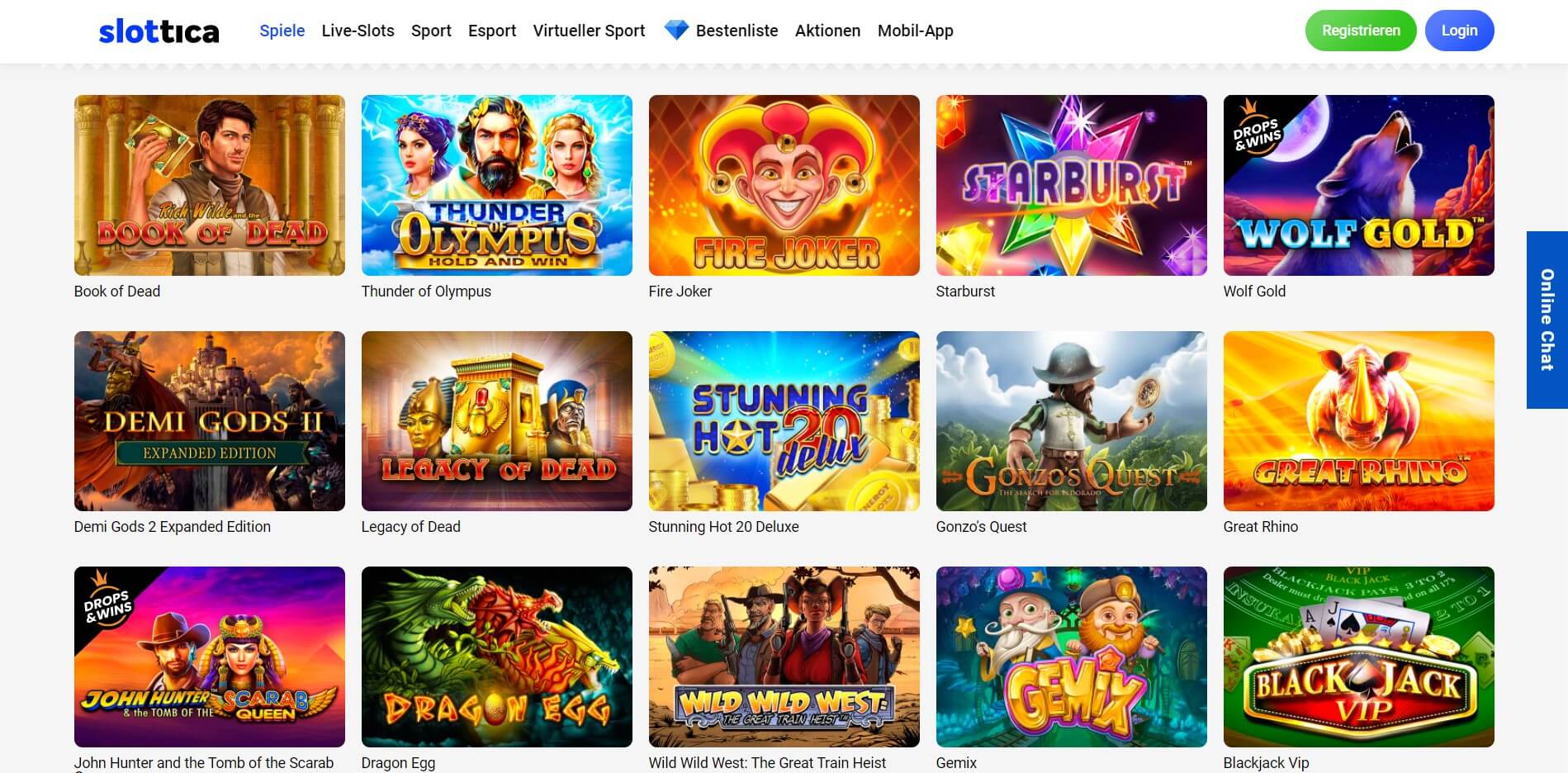Click the slottica logo

[x=159, y=31]
